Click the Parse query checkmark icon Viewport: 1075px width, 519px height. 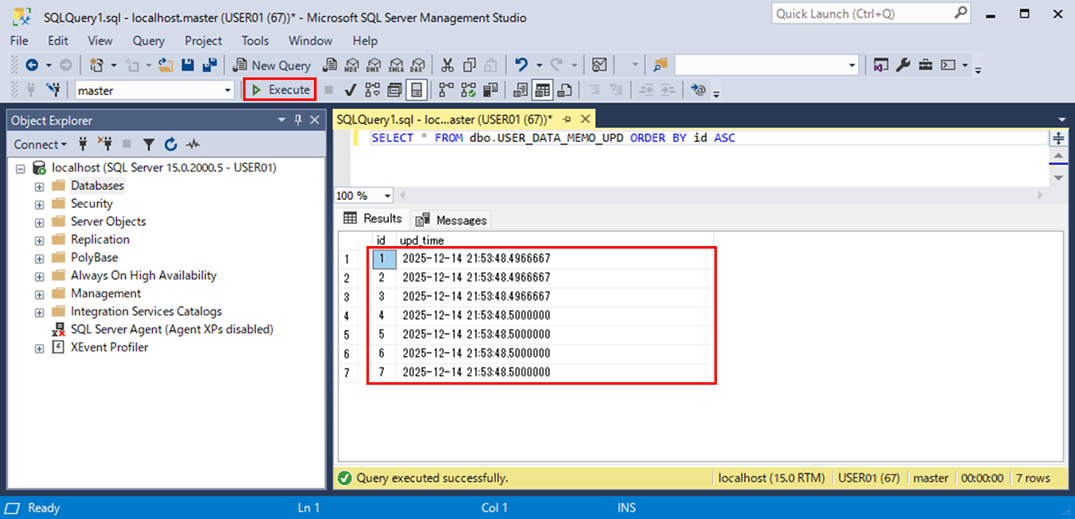(x=351, y=90)
